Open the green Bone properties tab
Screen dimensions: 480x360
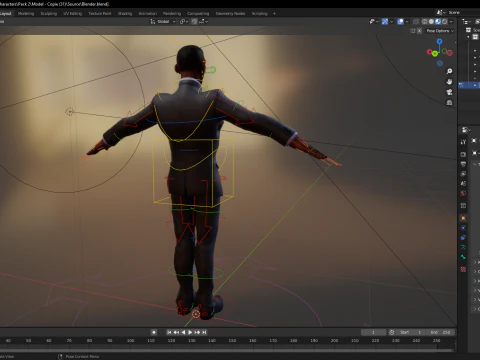[463, 257]
